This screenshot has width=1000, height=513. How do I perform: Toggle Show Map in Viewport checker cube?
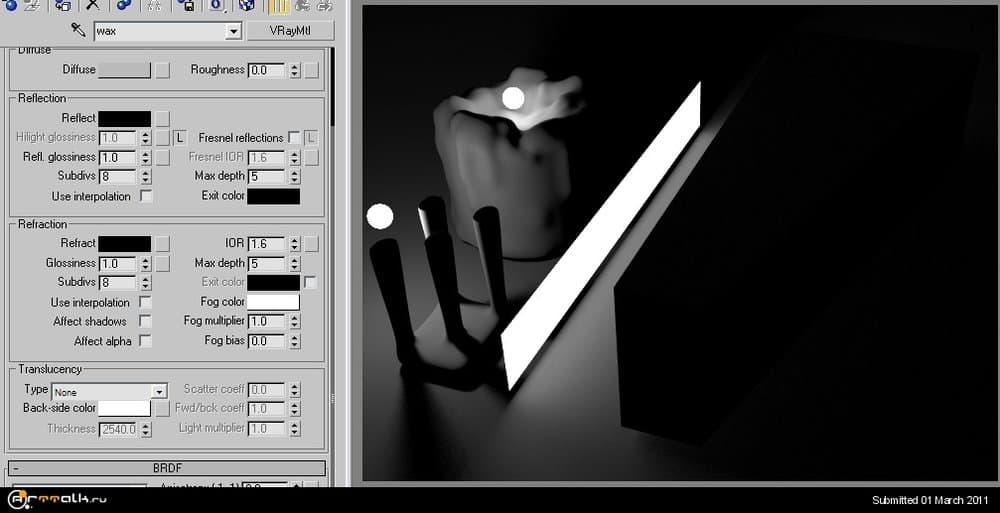247,5
